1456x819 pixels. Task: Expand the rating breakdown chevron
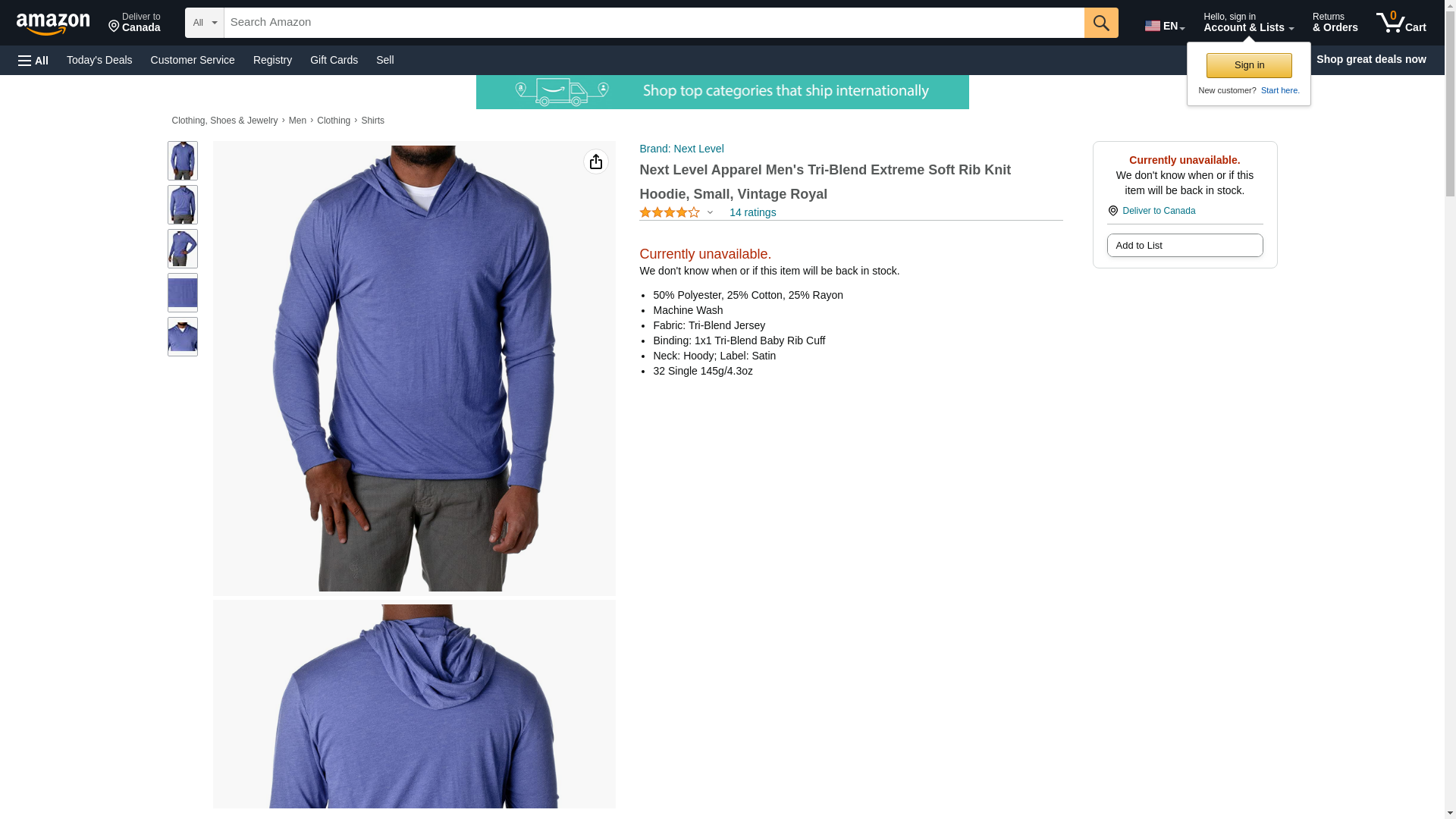point(710,212)
